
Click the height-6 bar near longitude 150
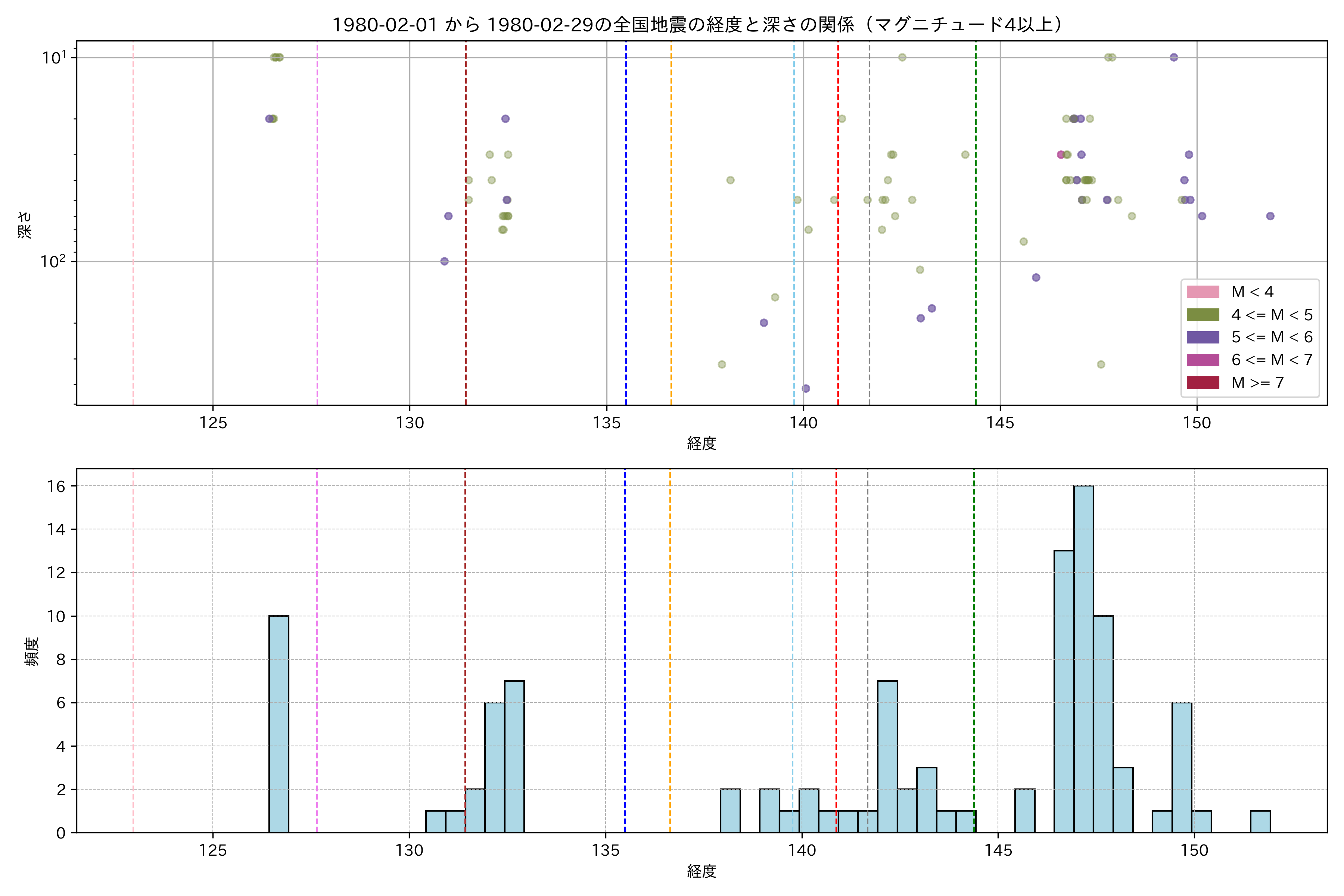pos(1182,767)
